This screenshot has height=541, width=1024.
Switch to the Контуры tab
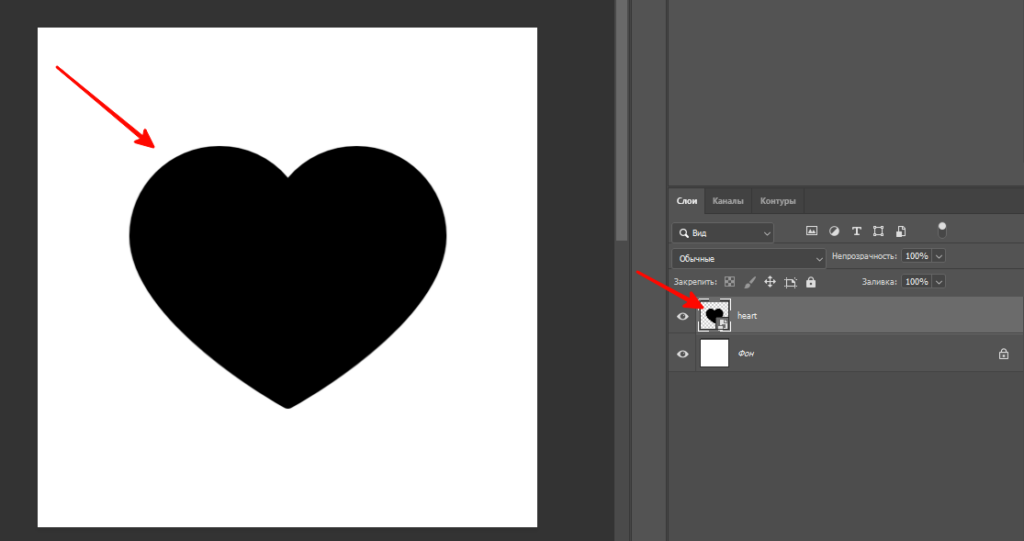(x=777, y=201)
